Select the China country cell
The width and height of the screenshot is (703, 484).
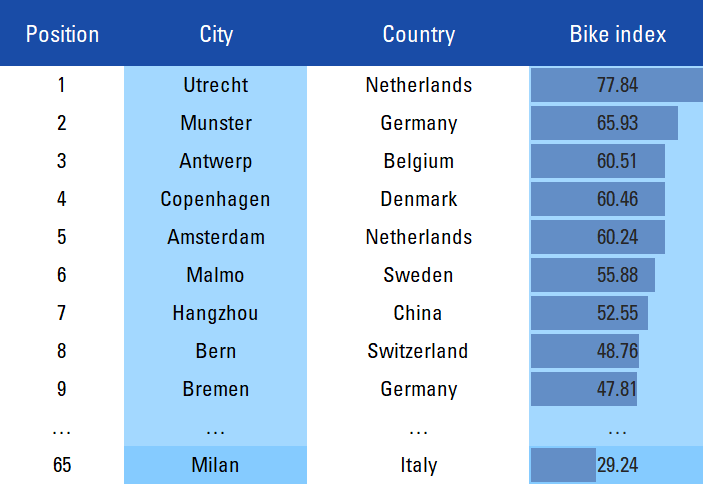tap(418, 313)
